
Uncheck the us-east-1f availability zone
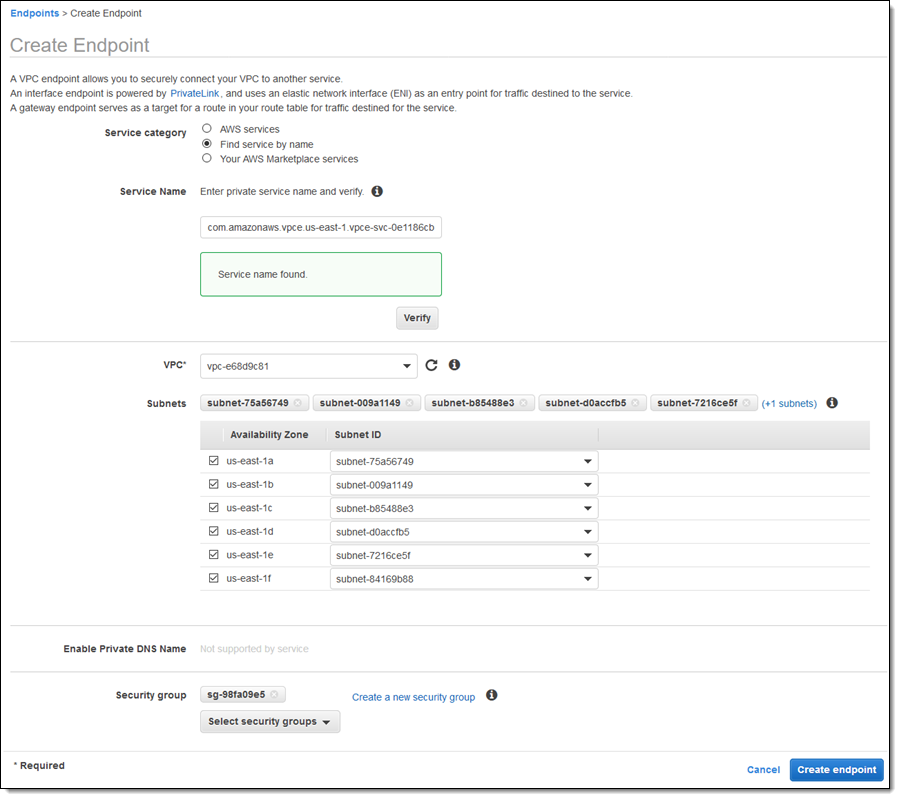tap(213, 578)
